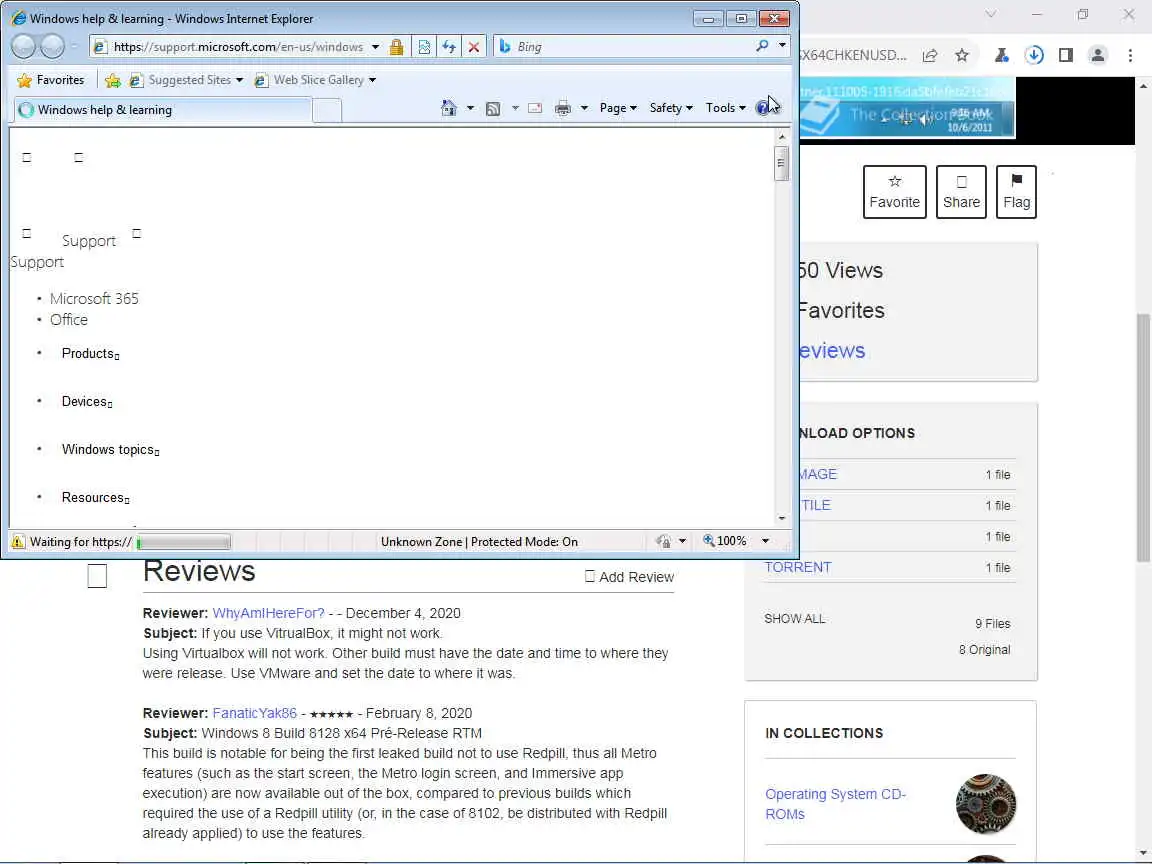Click the Operating System CD-ROMs collection thumbnail
This screenshot has height=864, width=1152.
point(985,804)
